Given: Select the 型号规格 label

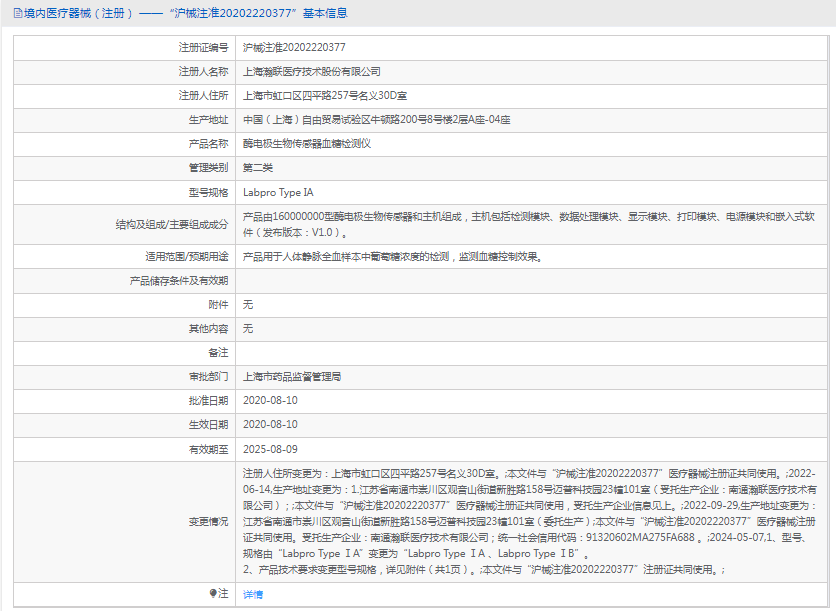Looking at the screenshot, I should point(208,192).
